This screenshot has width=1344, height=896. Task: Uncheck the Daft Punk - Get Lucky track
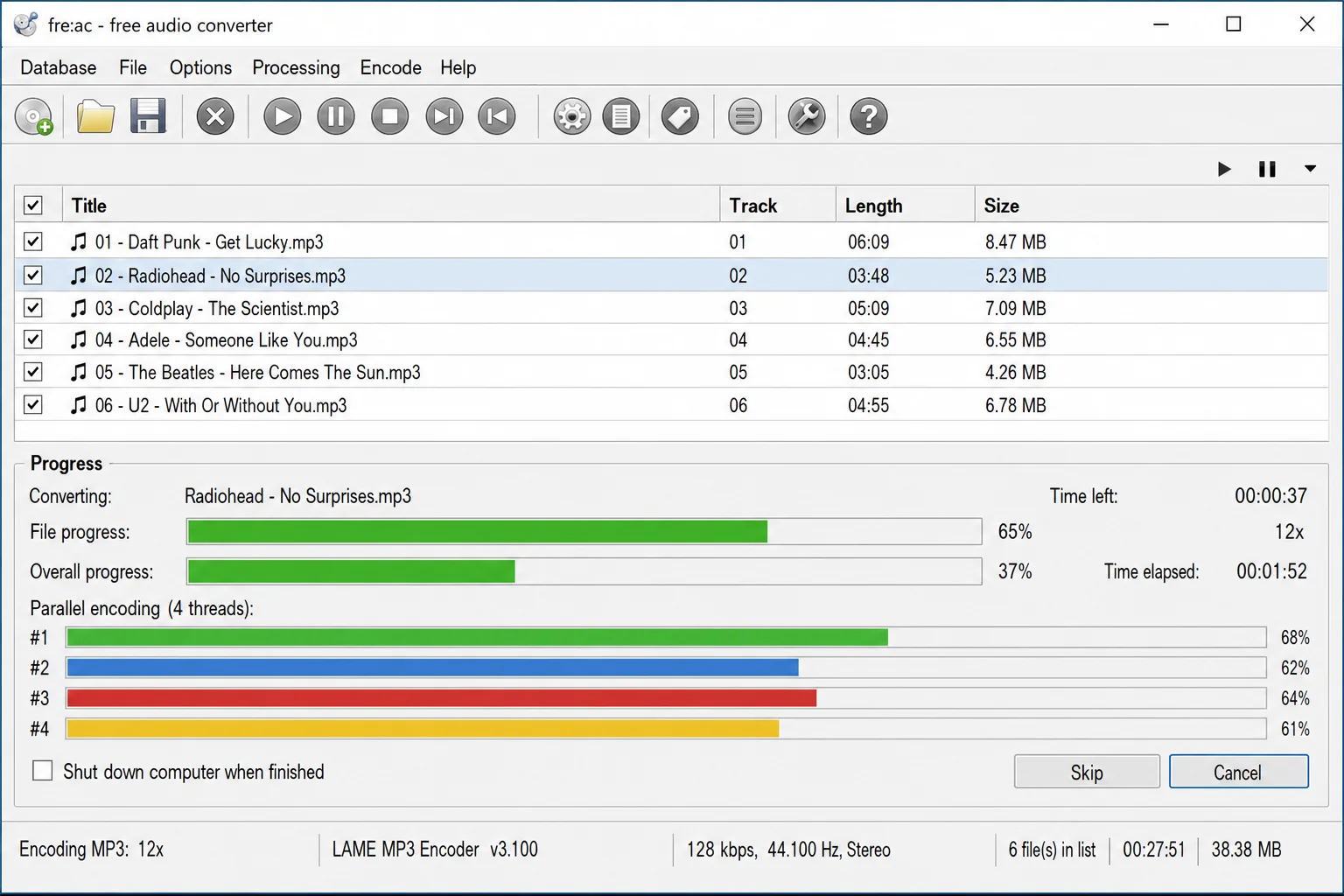tap(33, 241)
